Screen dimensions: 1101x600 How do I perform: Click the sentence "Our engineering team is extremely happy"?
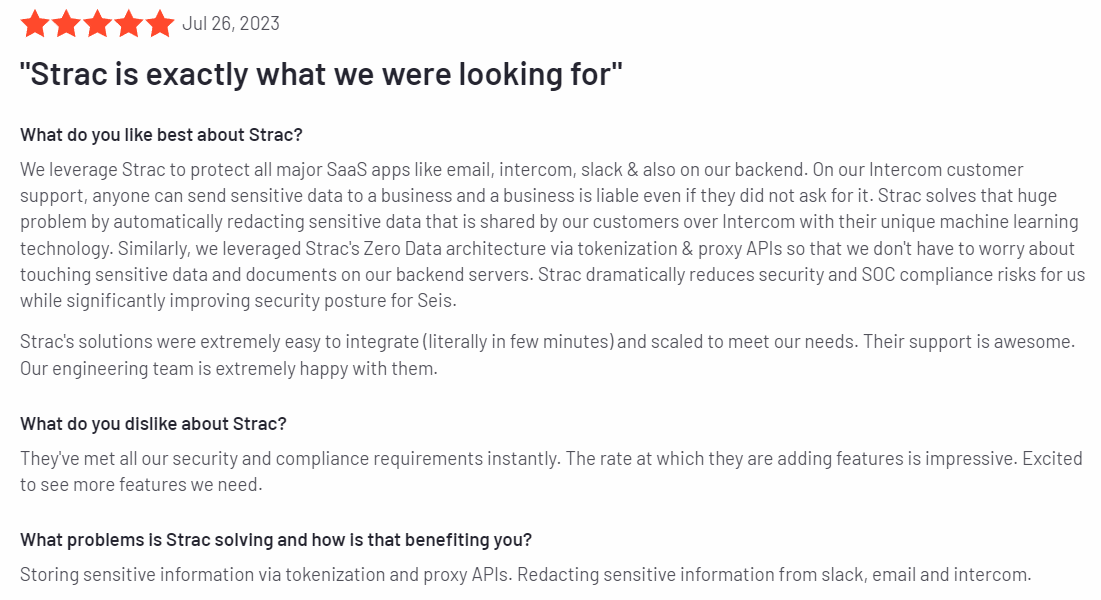coord(229,368)
